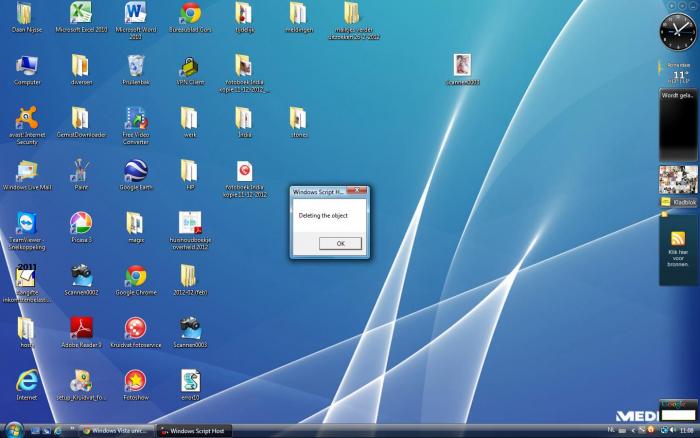The width and height of the screenshot is (700, 438).
Task: Open the Microsoft Excel 2010 shortcut
Action: coord(81,14)
